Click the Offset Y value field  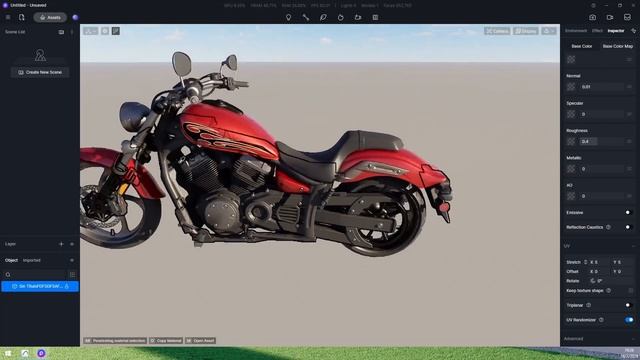point(622,271)
